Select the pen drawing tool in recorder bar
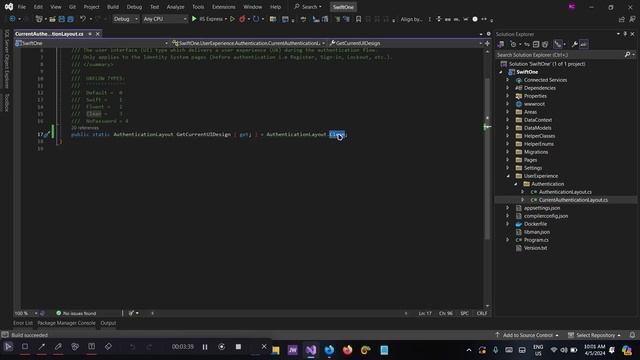640x360 pixels. (58, 347)
